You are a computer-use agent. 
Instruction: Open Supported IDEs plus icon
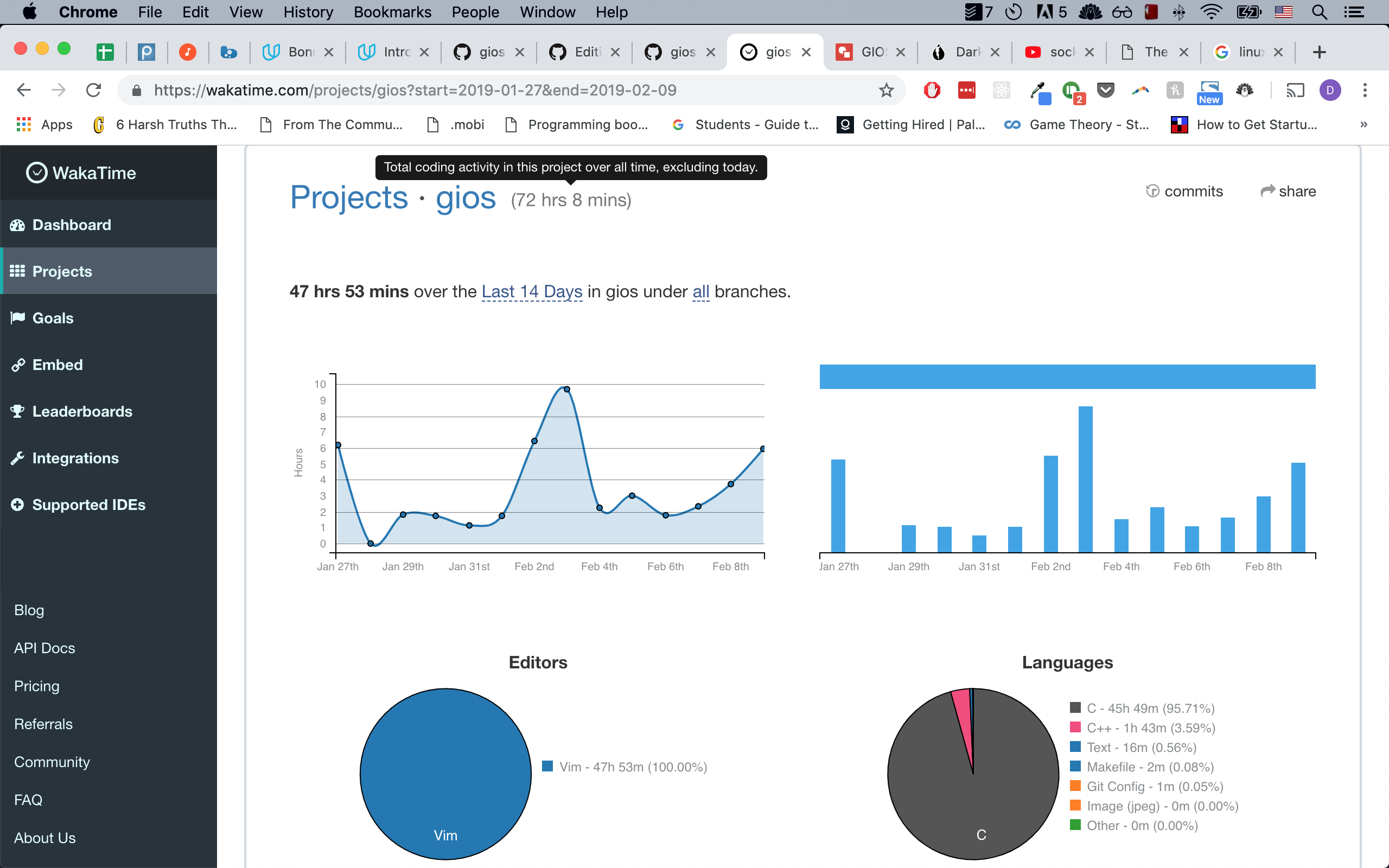[18, 505]
